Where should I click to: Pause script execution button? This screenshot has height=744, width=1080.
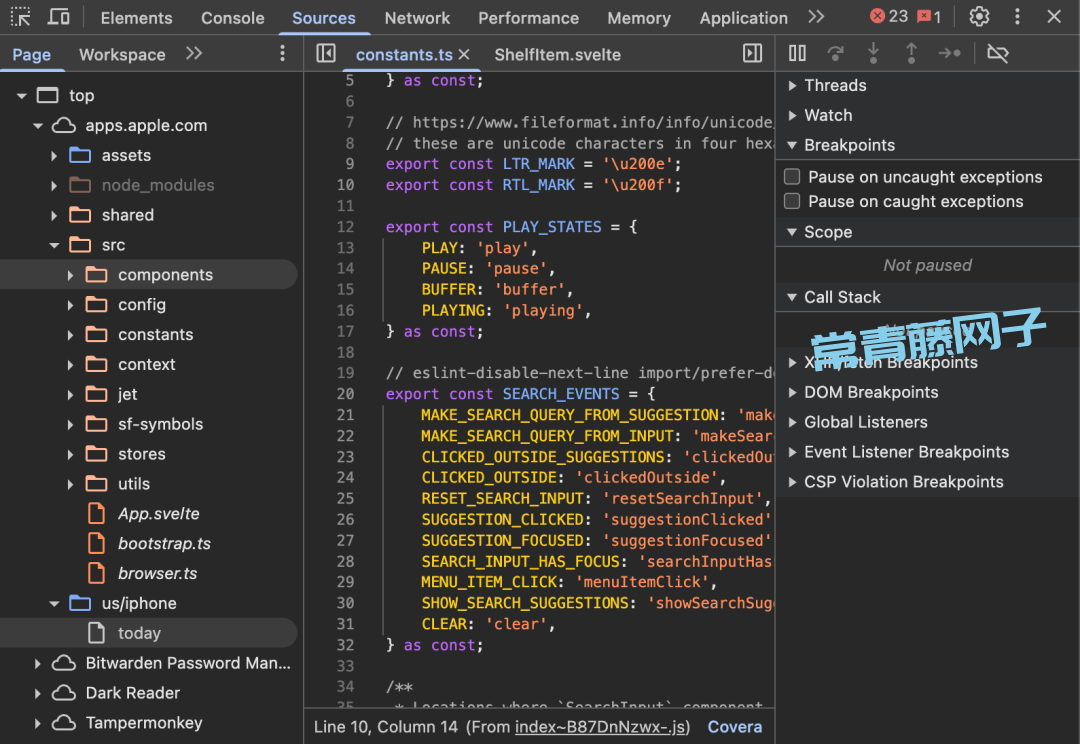click(797, 54)
